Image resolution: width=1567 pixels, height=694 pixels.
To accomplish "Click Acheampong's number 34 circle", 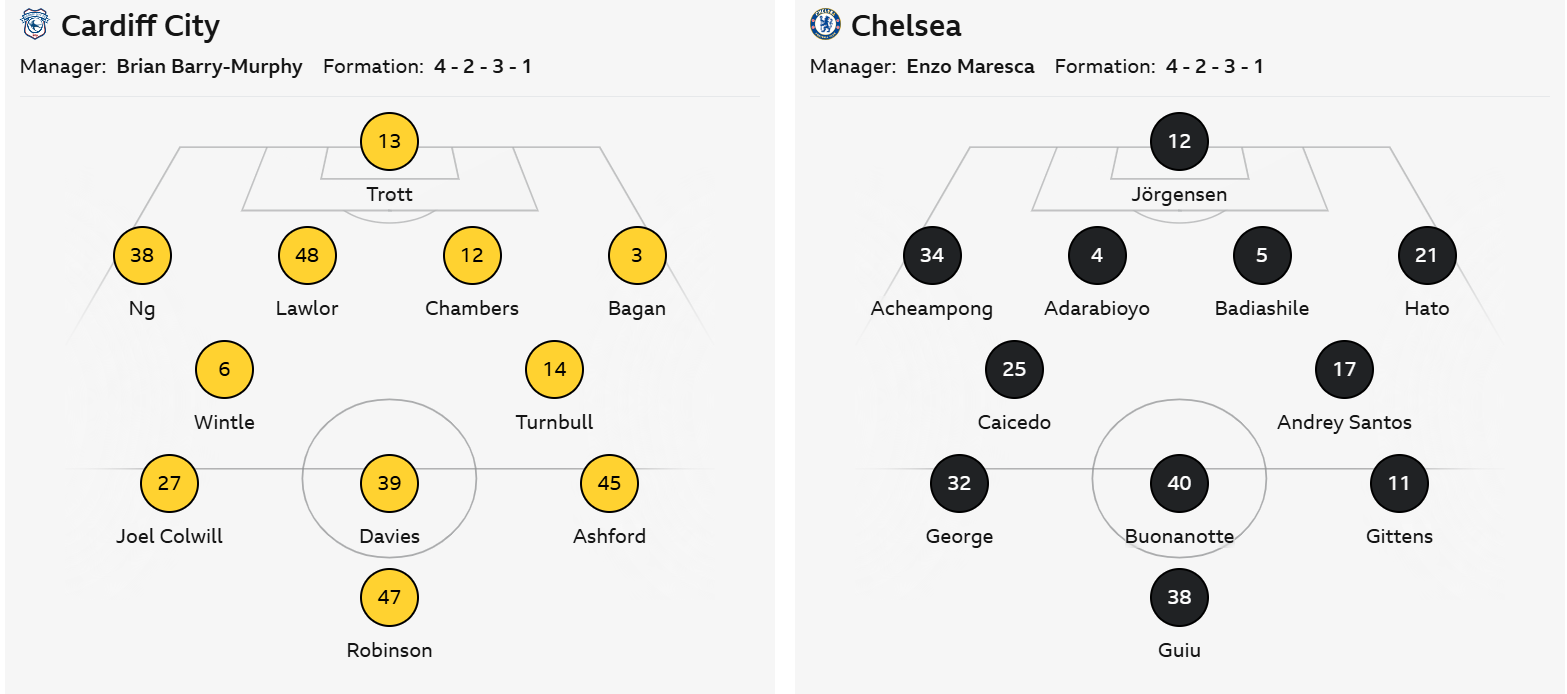I will coord(932,255).
